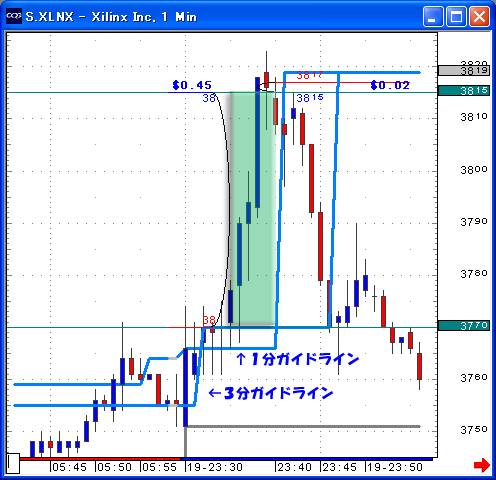
Task: Minimize the S.XLNX chart window
Action: (x=433, y=16)
